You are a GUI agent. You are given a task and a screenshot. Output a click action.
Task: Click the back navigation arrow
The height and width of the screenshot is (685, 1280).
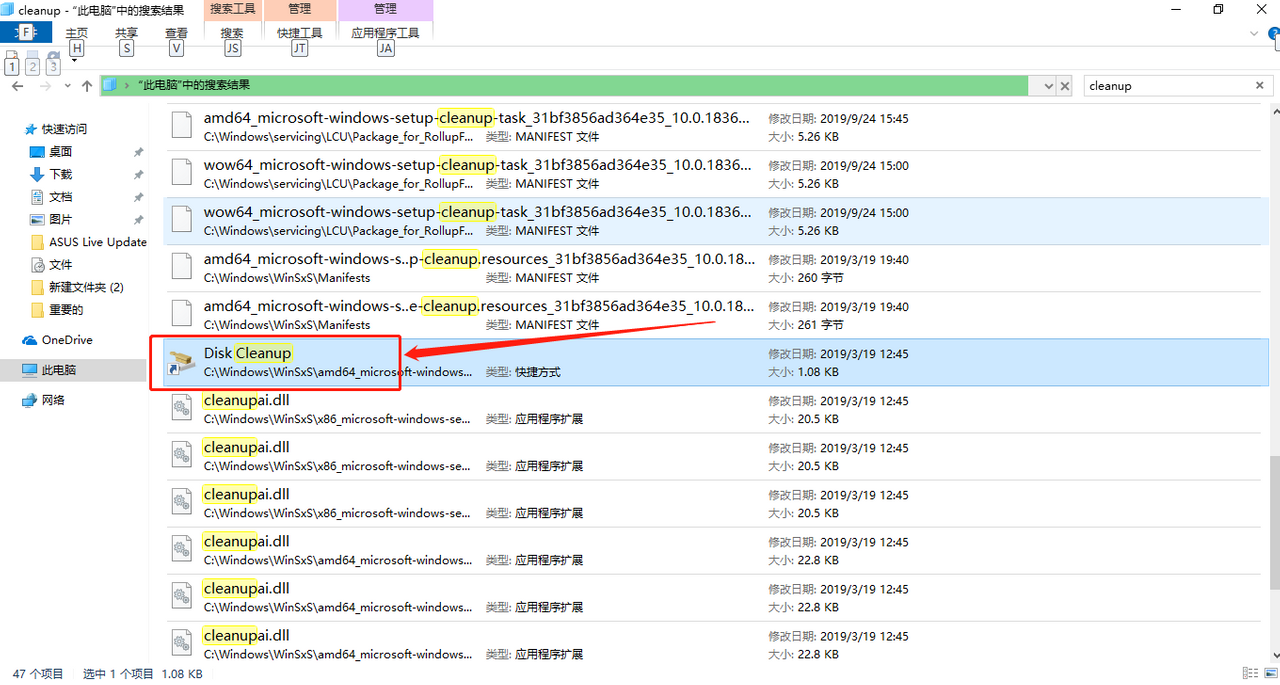pos(17,86)
